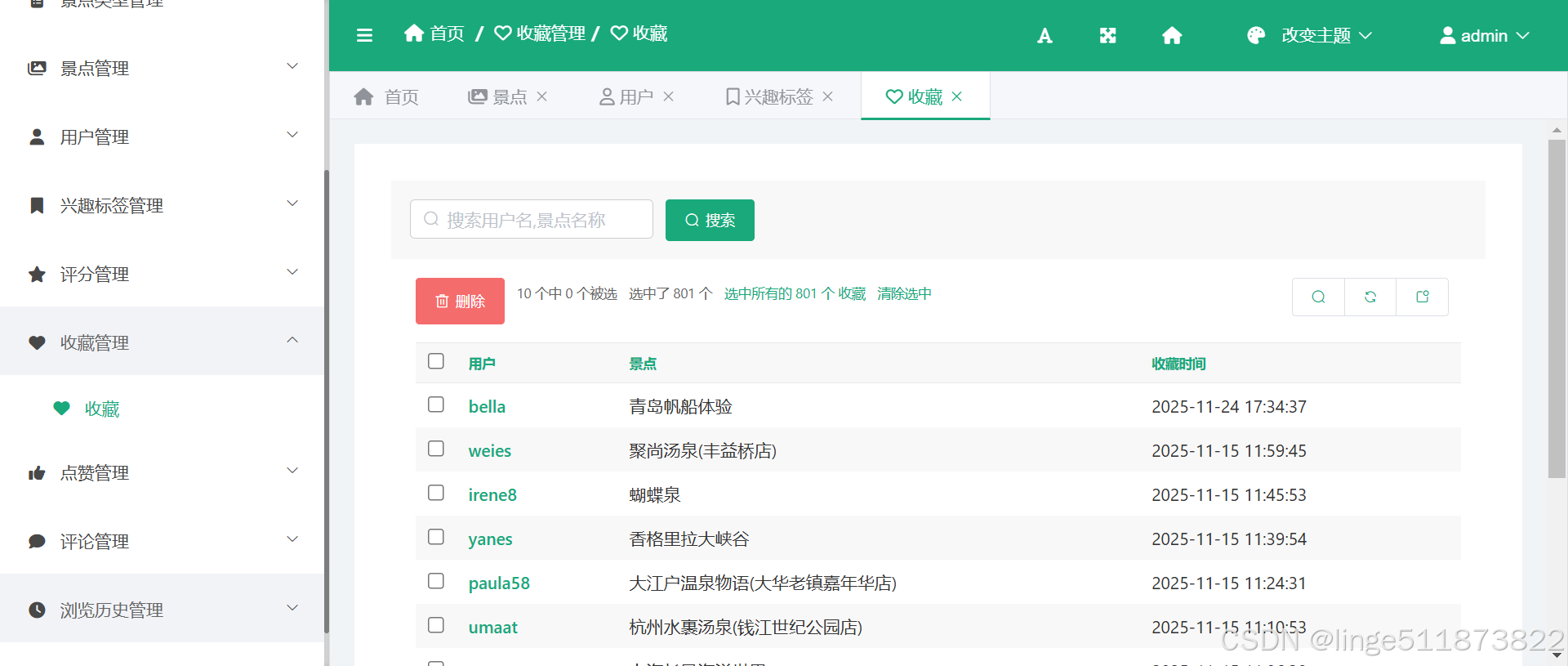Toggle the hamburger sidebar collapse icon
Image resolution: width=1568 pixels, height=666 pixels.
point(364,35)
